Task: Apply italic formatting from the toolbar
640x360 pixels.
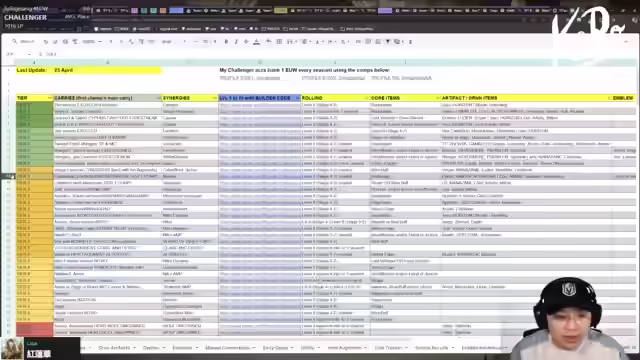Action: (236, 42)
